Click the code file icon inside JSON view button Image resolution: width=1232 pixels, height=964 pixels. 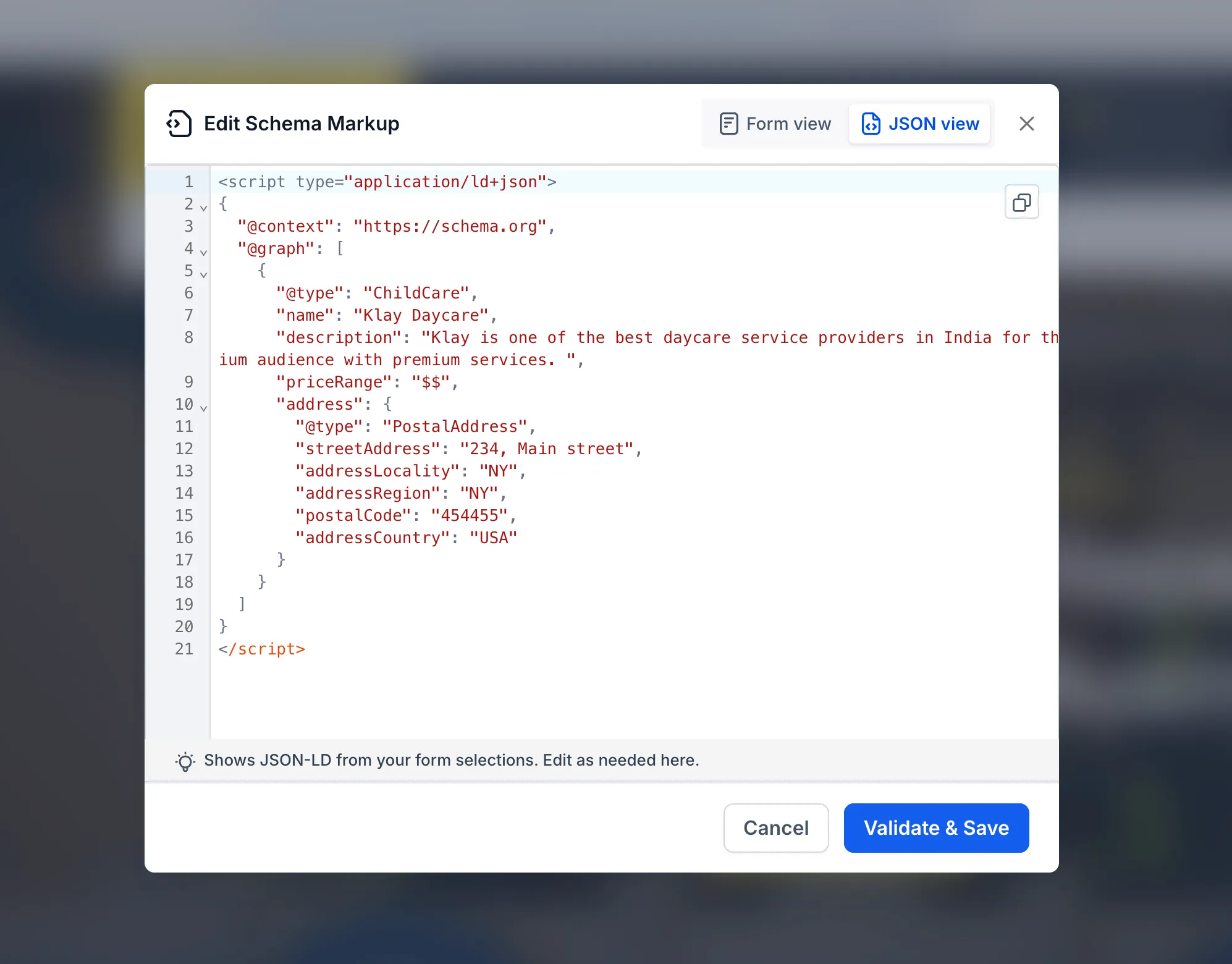pyautogui.click(x=871, y=124)
